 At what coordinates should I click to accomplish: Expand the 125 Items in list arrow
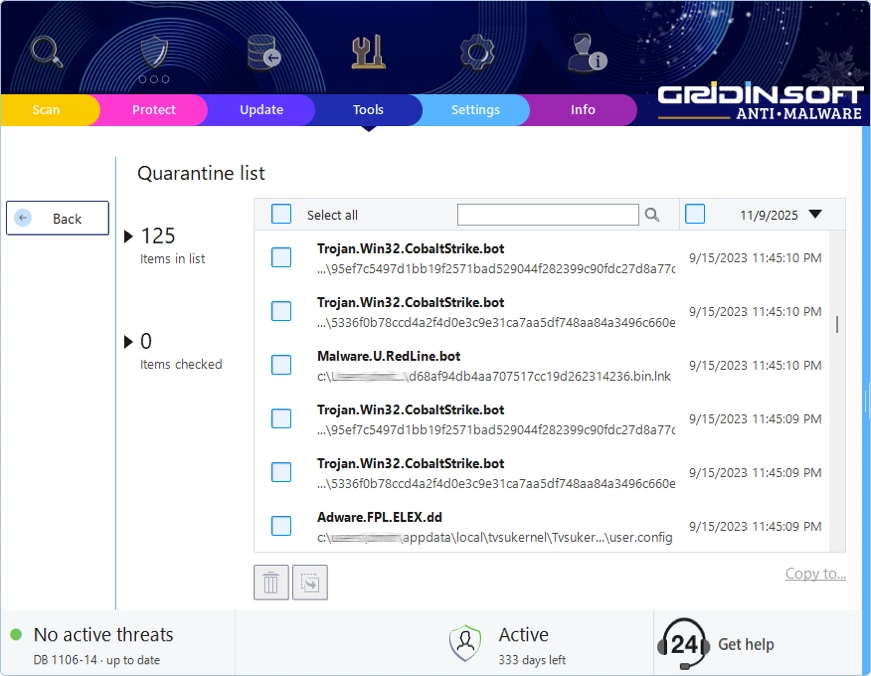(x=128, y=237)
